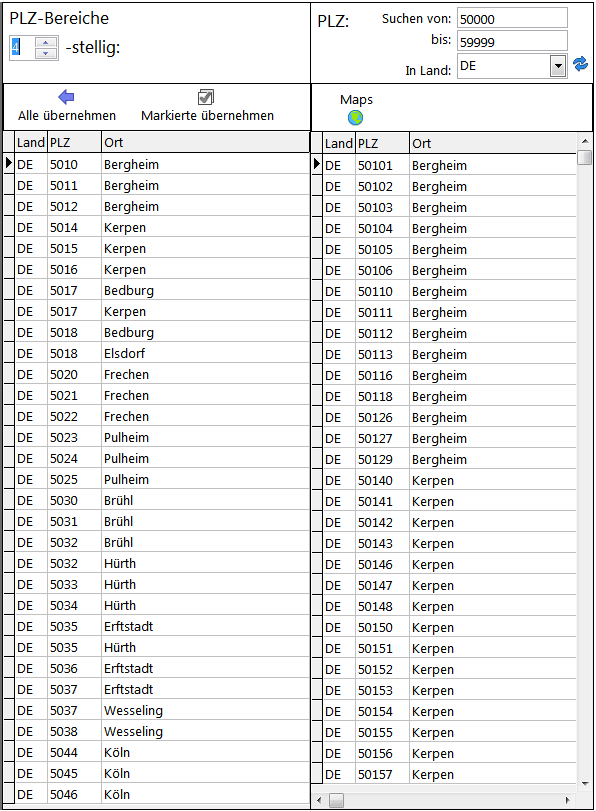
Task: Click the right table scrollbar up arrow
Action: [585, 141]
